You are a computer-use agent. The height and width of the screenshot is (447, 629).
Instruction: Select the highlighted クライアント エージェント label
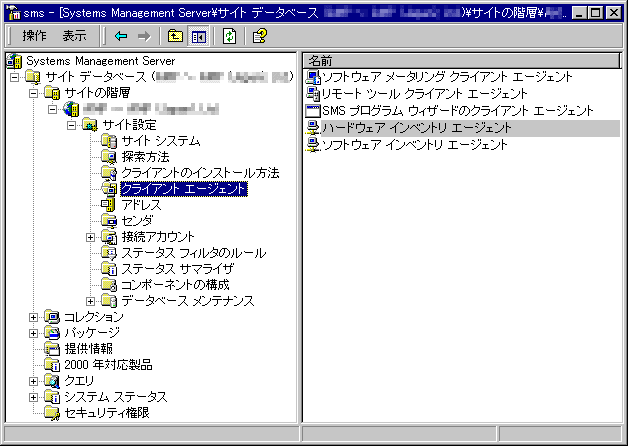tap(184, 189)
